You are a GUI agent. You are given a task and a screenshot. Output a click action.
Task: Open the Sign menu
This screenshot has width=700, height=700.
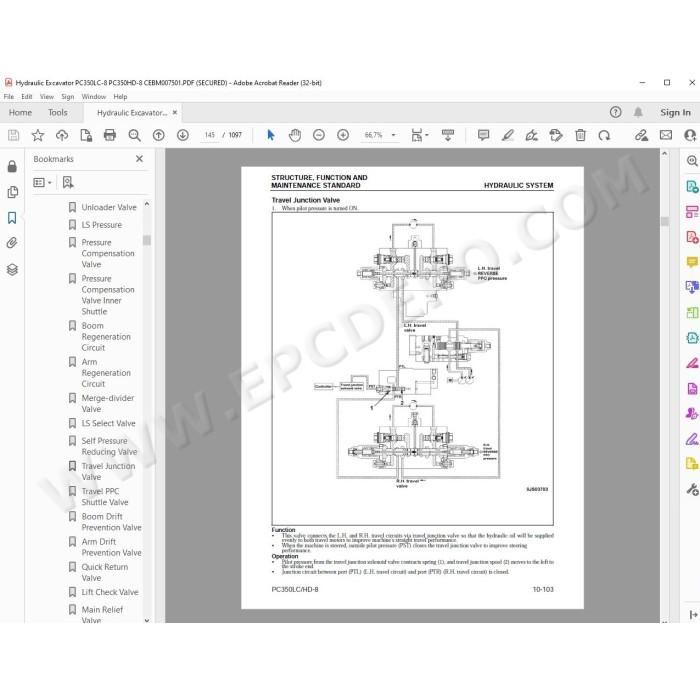coord(67,96)
